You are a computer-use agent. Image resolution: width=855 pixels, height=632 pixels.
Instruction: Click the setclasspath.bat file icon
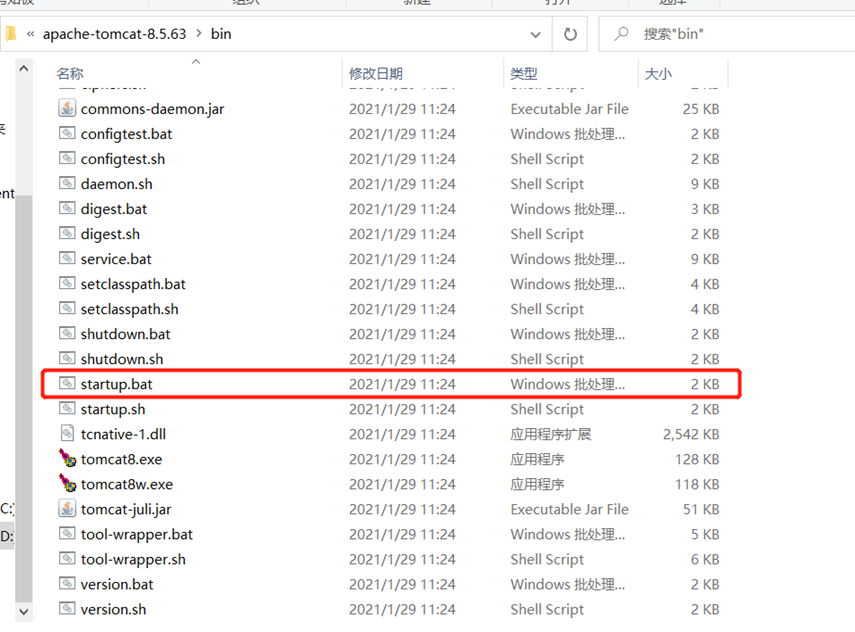pos(67,283)
